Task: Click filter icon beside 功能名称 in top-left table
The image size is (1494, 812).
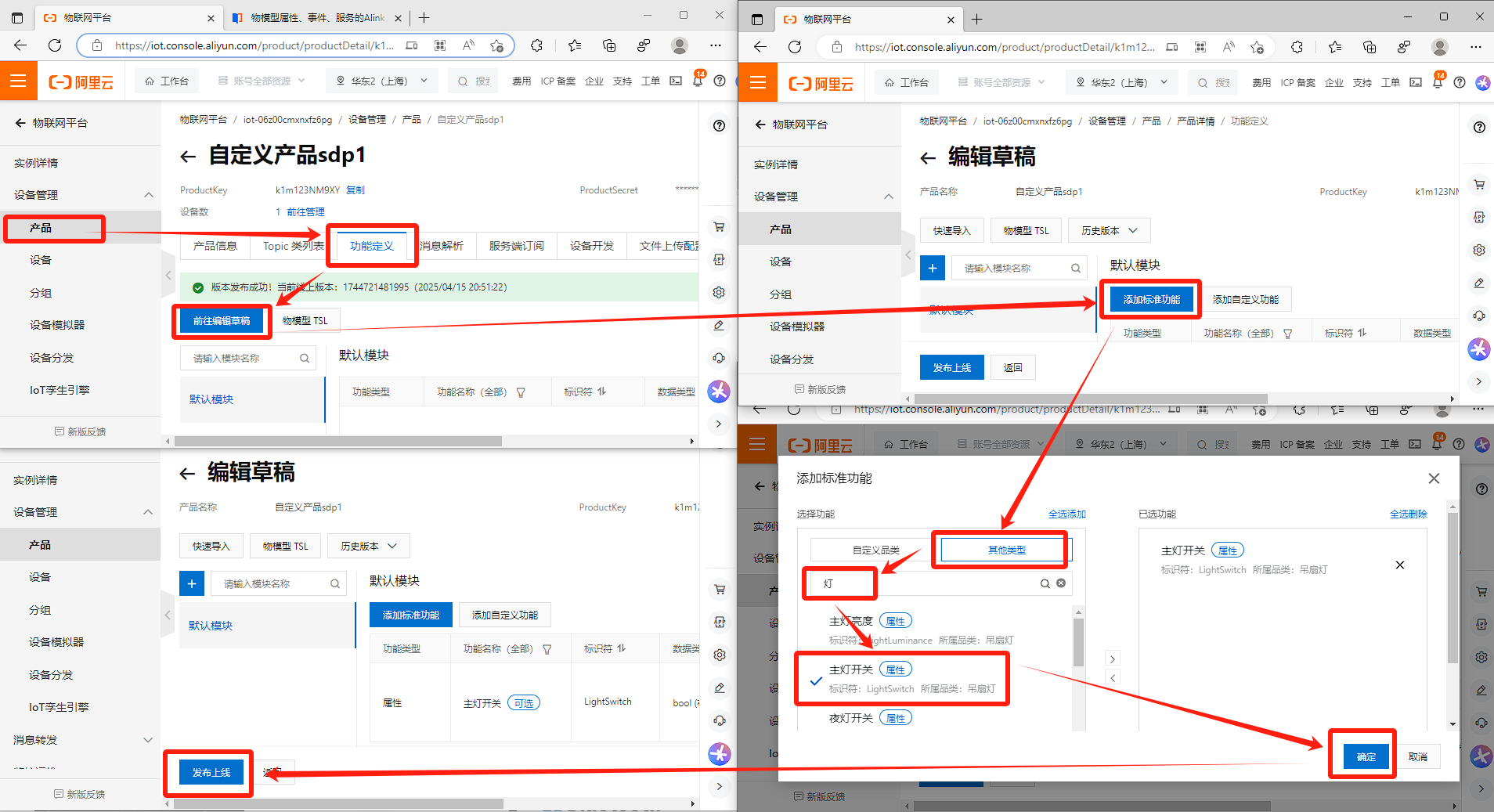Action: pos(521,392)
